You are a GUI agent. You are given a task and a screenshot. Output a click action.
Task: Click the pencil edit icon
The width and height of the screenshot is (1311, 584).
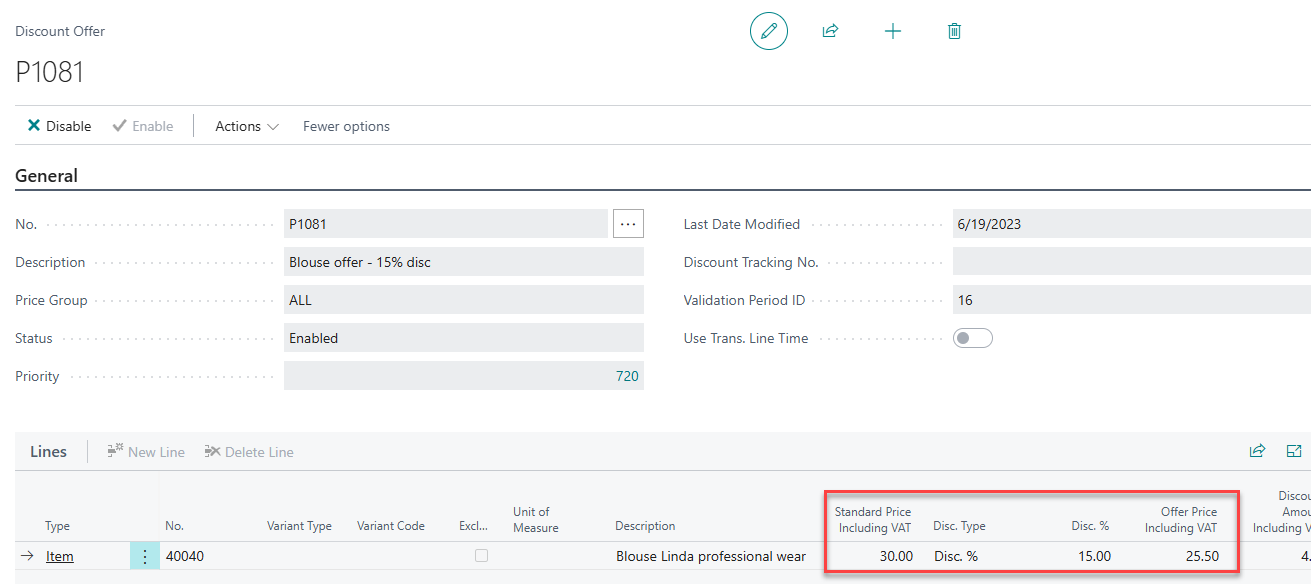tap(768, 32)
